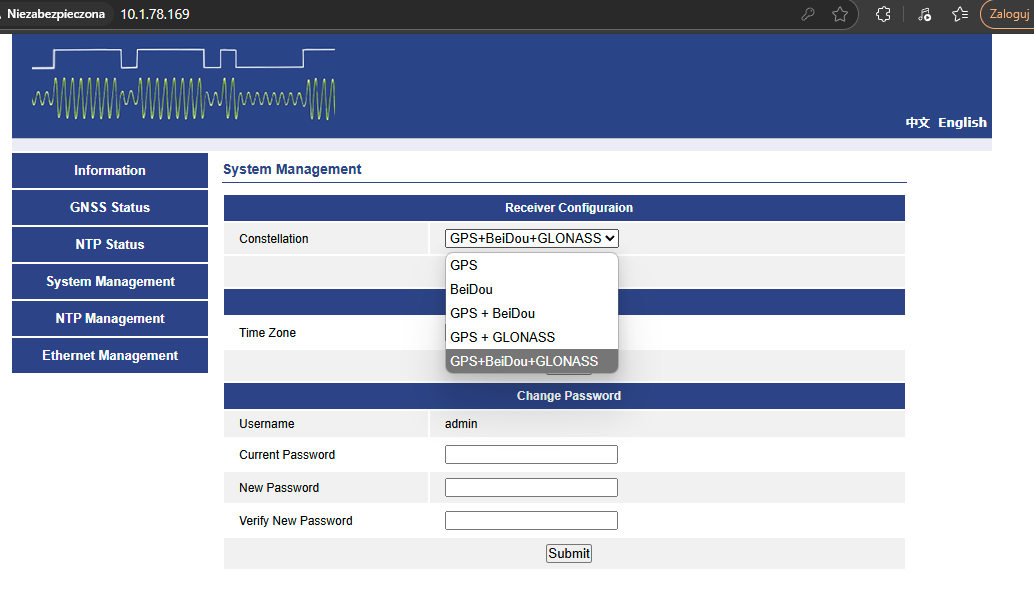Click the waveform logo banner

[x=183, y=85]
